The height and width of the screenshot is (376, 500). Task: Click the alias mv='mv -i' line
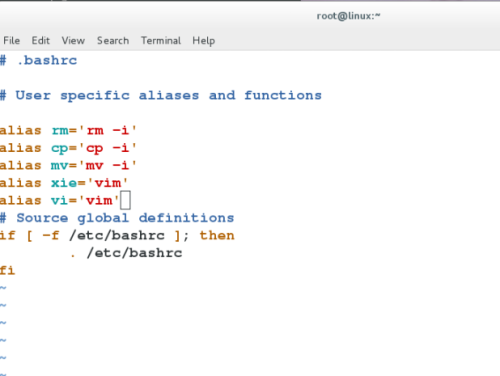68,165
